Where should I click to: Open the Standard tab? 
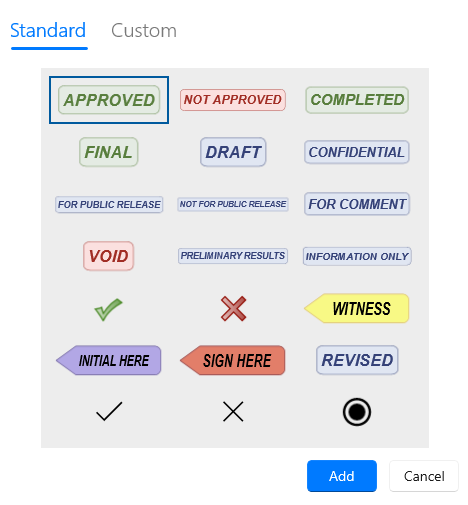click(x=48, y=31)
